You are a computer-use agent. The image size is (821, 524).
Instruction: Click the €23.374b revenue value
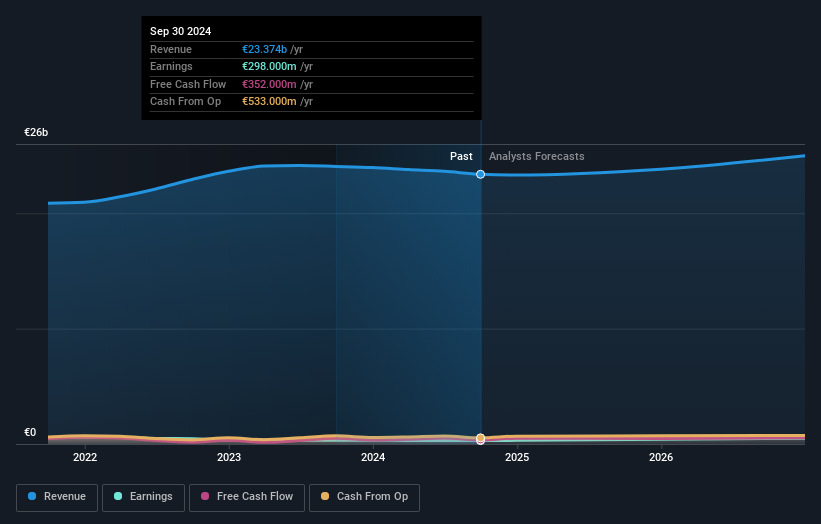tap(264, 49)
